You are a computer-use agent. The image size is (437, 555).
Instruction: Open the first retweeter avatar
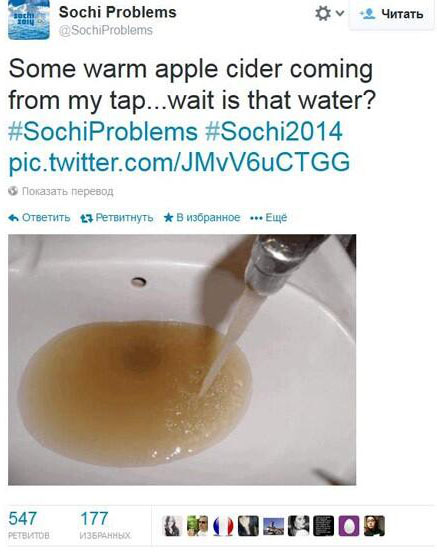click(x=173, y=526)
